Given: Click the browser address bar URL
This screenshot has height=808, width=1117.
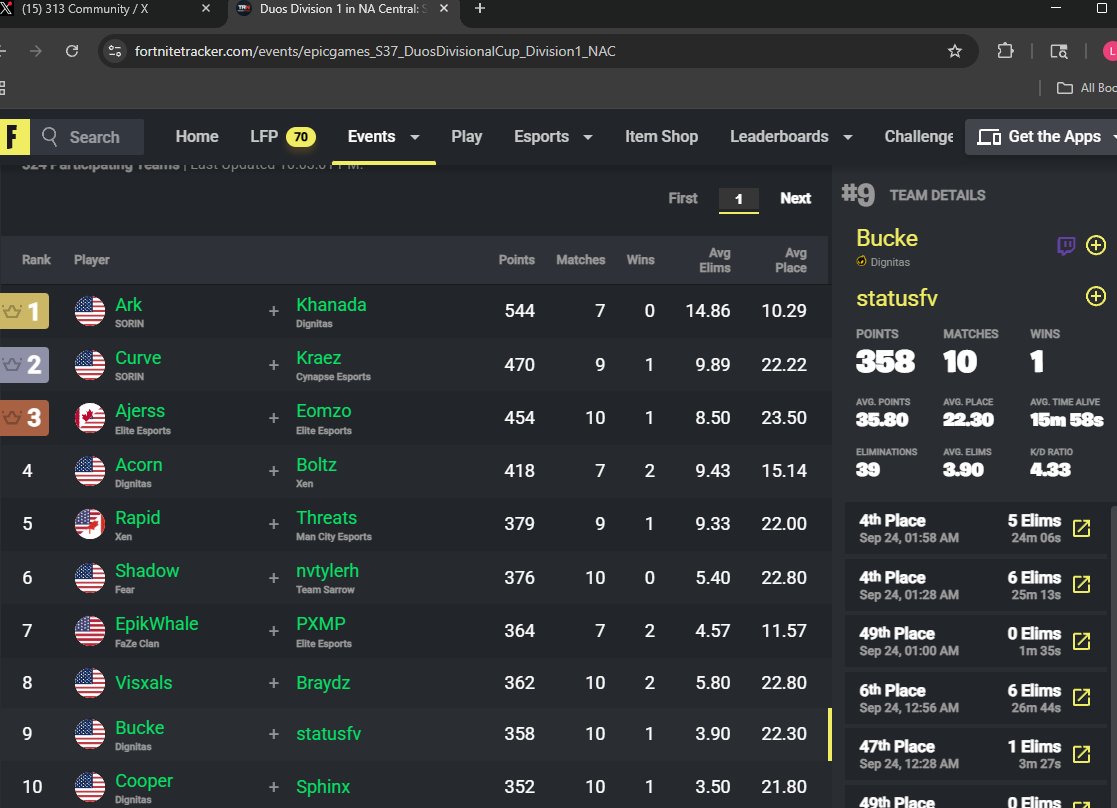Looking at the screenshot, I should 375,51.
